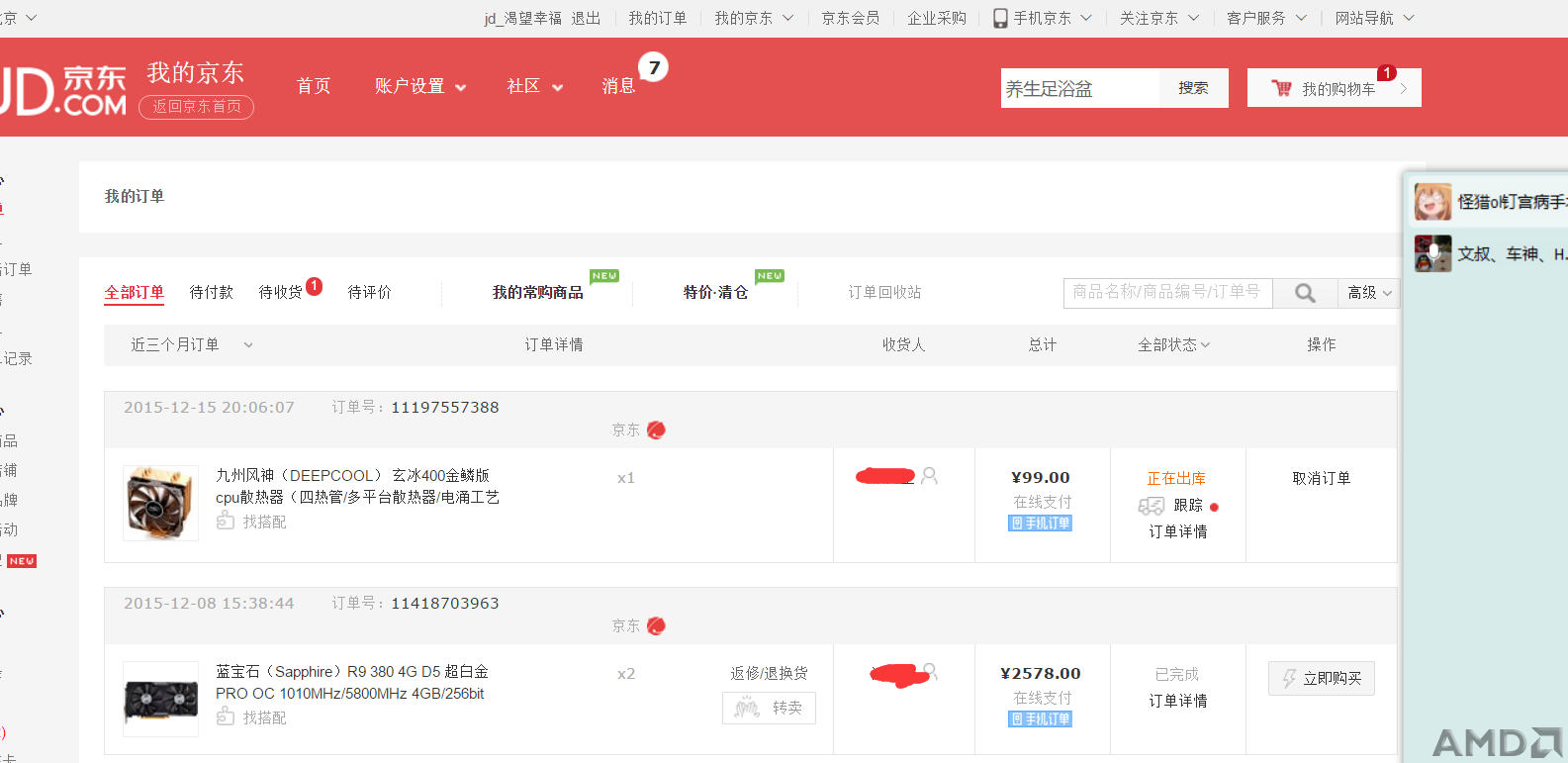Focus the header search field 养生足浴盆
The image size is (1568, 763).
(1080, 88)
